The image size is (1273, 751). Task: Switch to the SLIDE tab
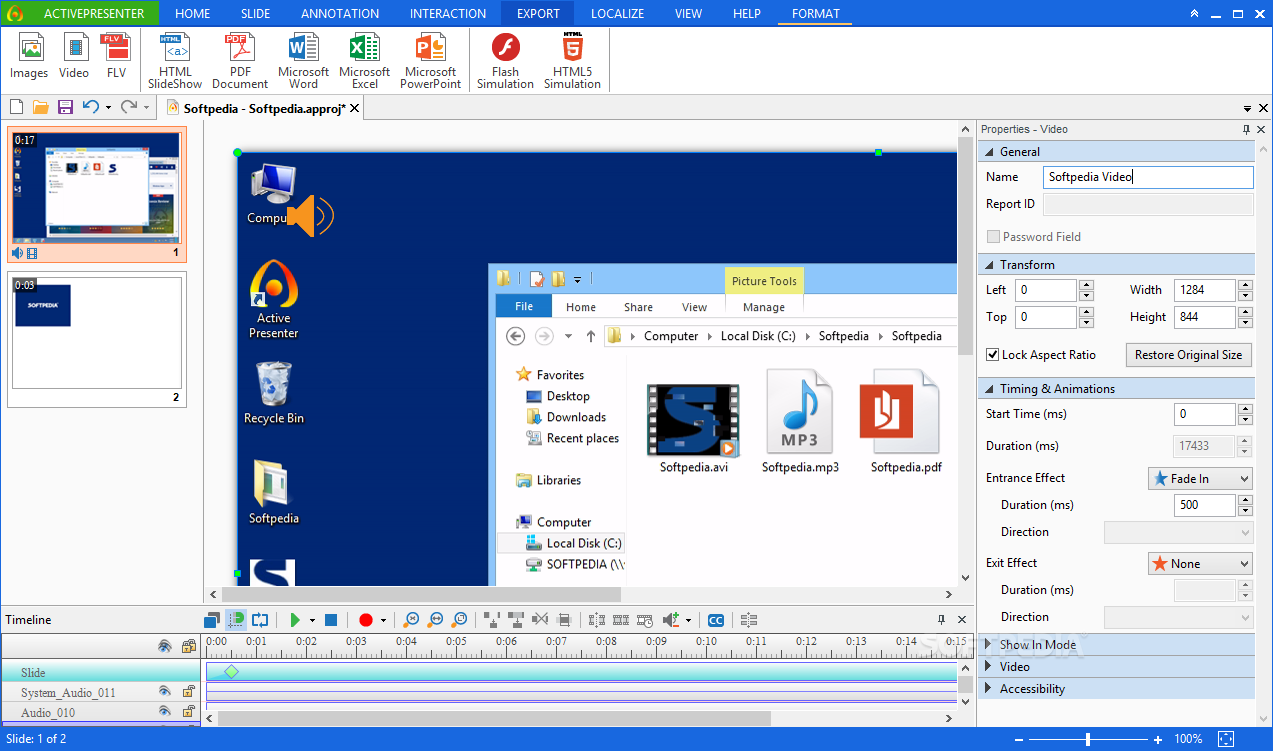click(255, 14)
